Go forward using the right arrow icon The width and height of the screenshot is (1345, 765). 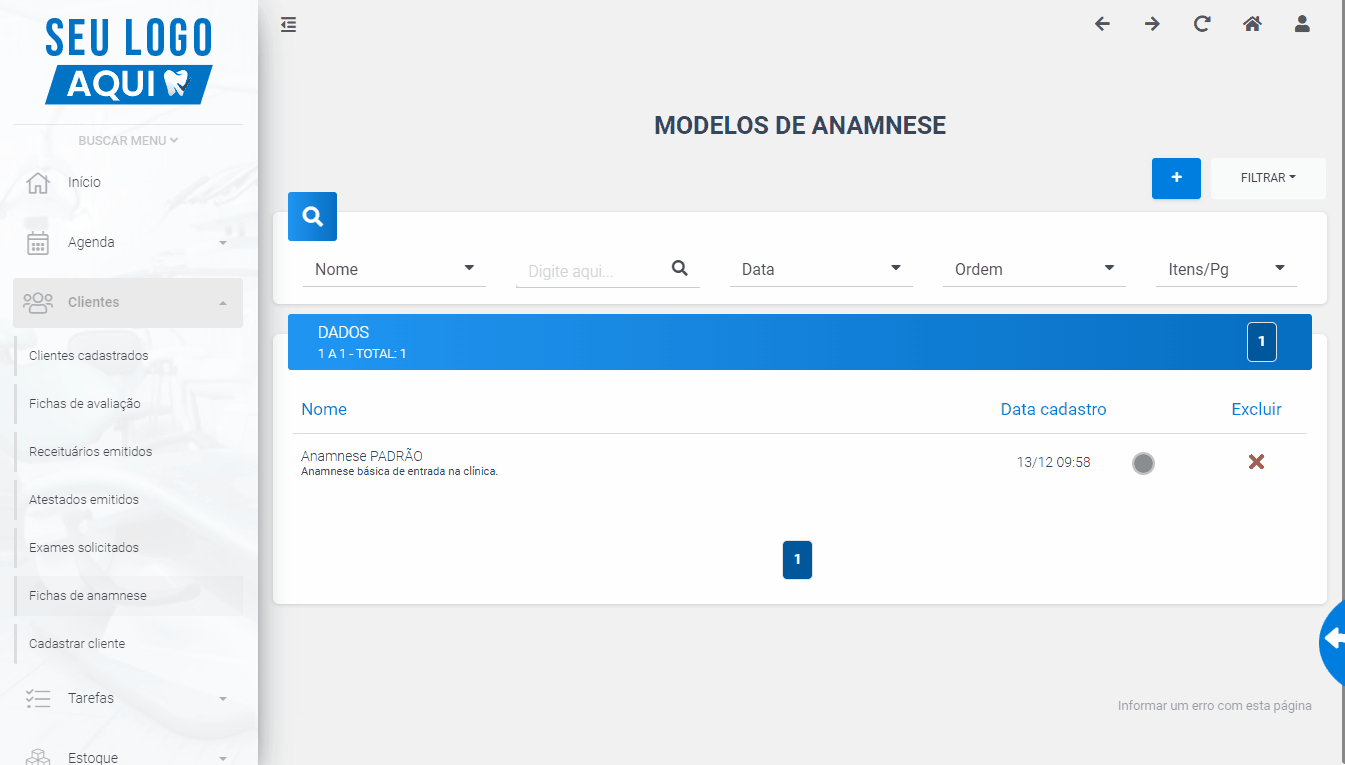click(1152, 24)
